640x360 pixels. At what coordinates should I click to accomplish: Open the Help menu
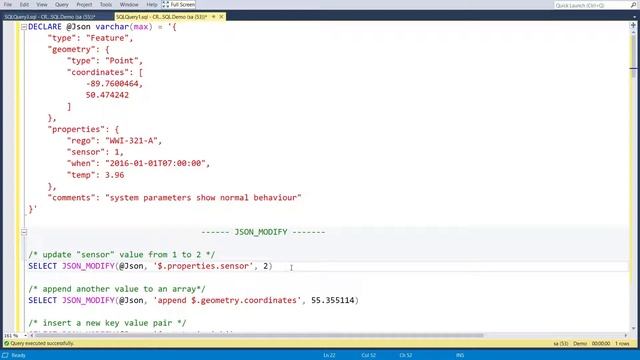pyautogui.click(x=151, y=5)
